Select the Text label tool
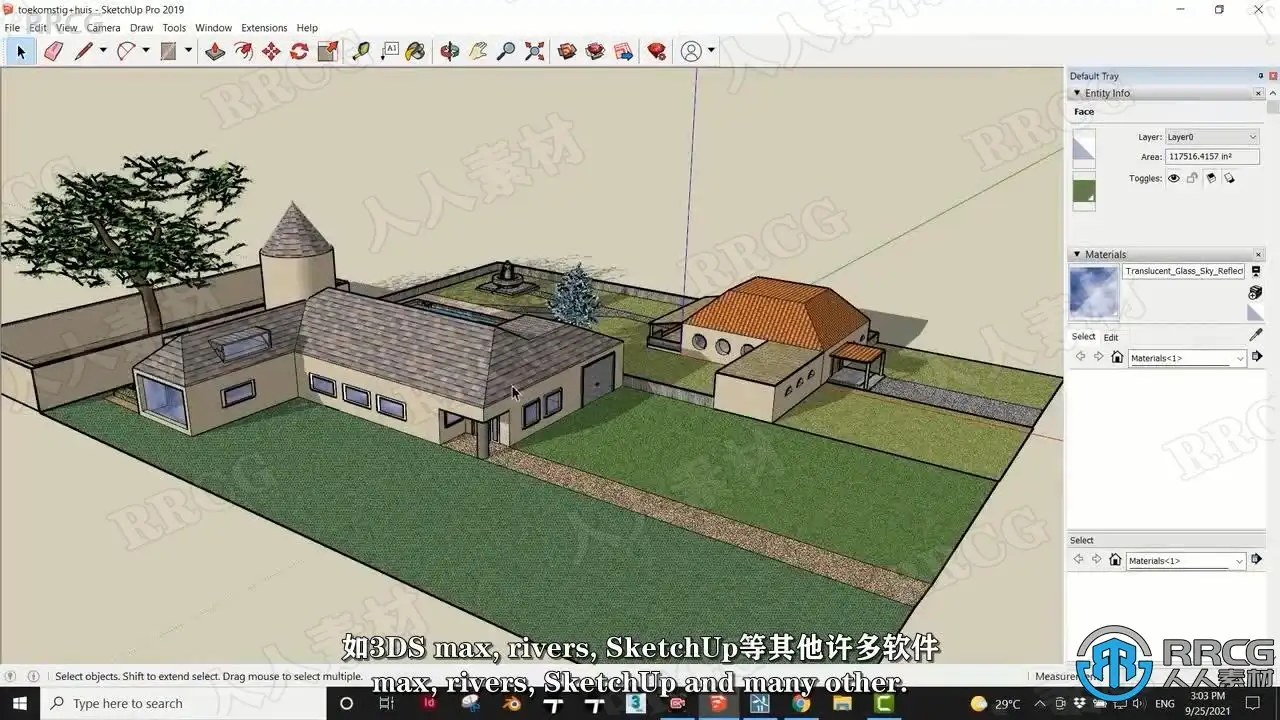This screenshot has width=1280, height=720. [x=389, y=51]
